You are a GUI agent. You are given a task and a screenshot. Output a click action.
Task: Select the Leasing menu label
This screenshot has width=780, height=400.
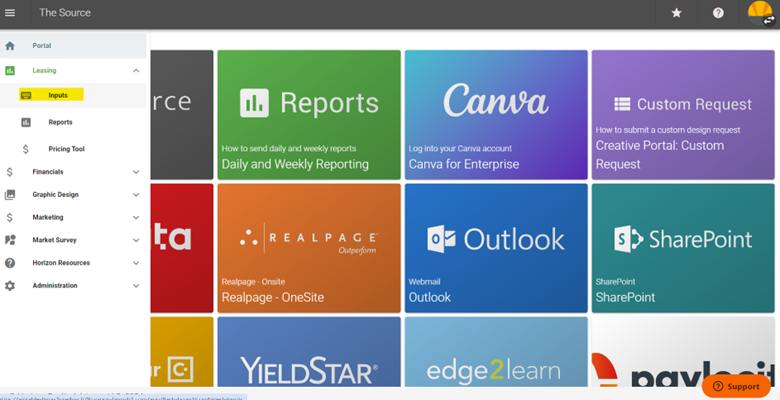pyautogui.click(x=44, y=71)
